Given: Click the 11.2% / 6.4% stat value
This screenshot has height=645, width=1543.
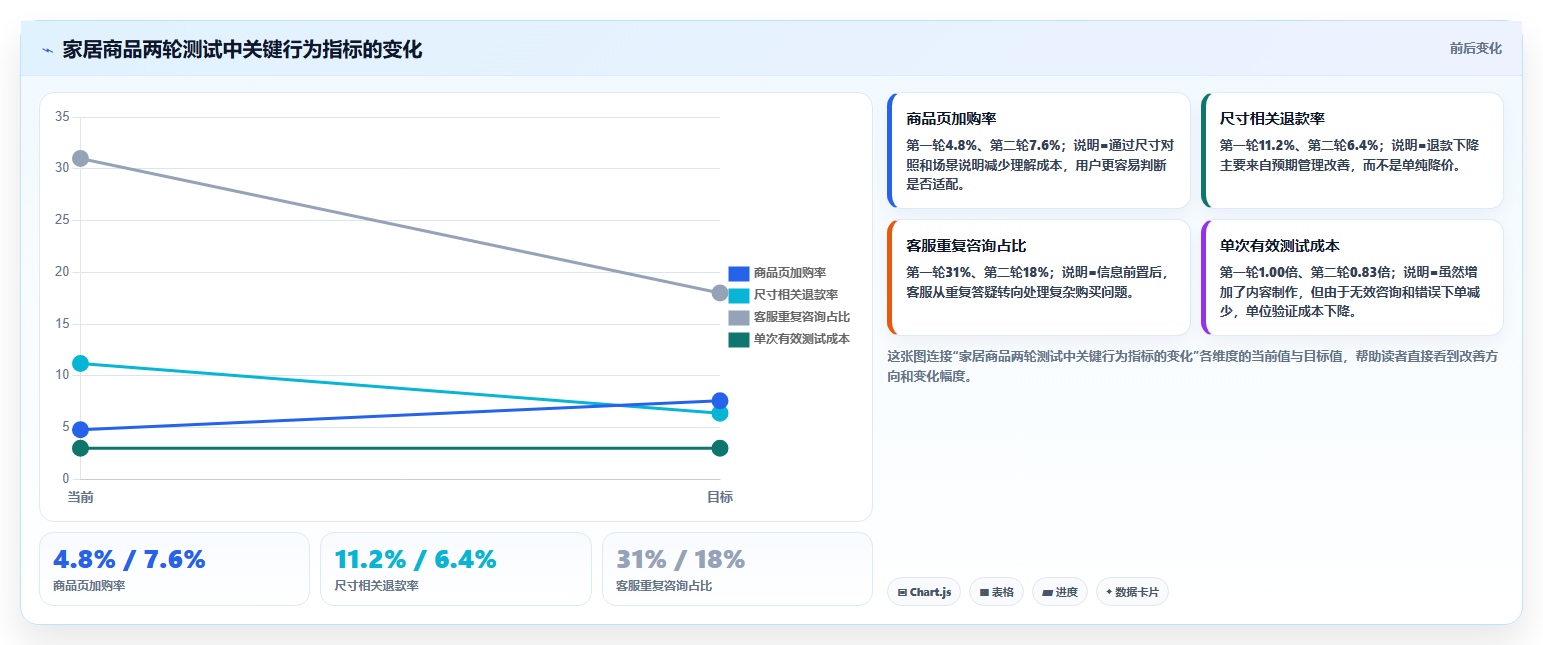Looking at the screenshot, I should tap(415, 559).
